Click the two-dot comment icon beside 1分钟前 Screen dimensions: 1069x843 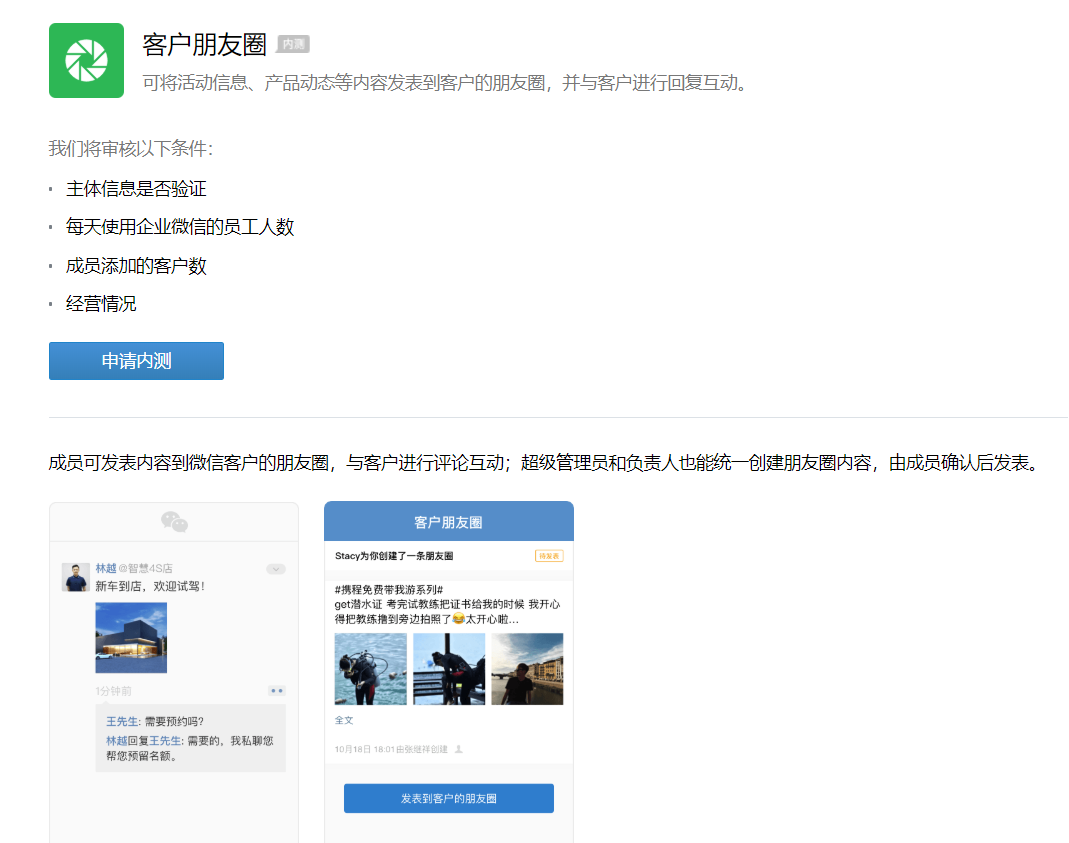pos(277,690)
